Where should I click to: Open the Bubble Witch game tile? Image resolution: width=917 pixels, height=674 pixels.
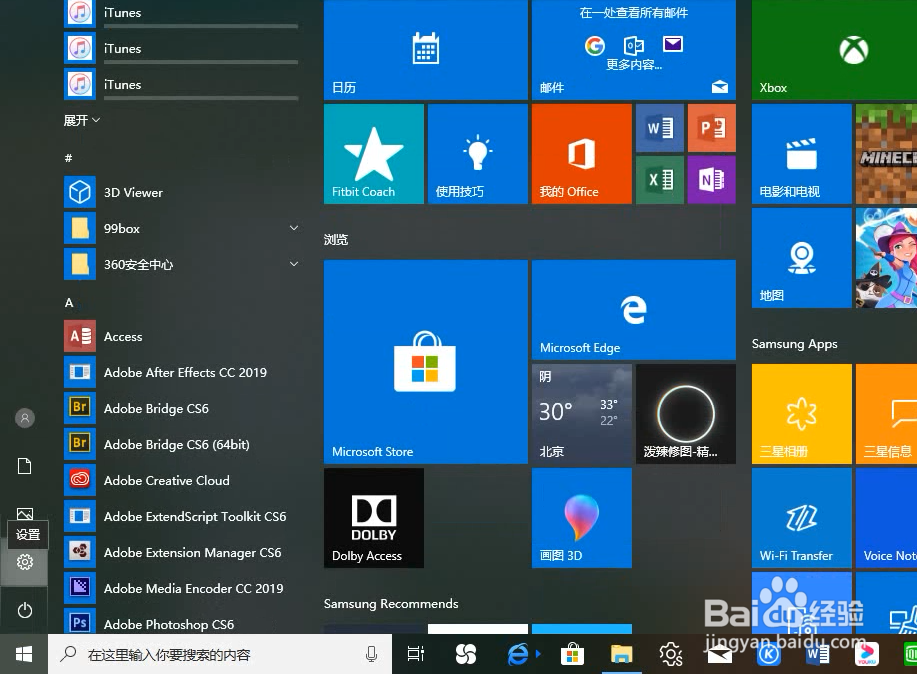(886, 258)
